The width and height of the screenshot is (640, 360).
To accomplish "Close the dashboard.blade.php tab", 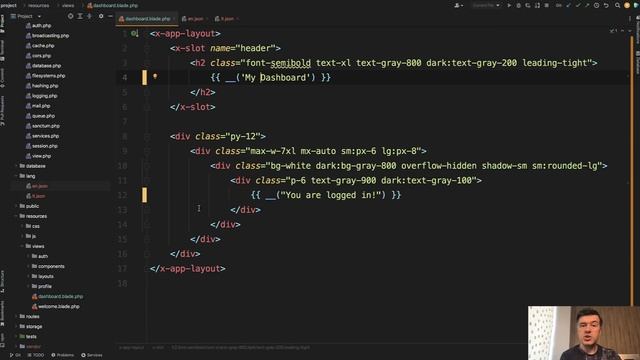I will point(174,19).
